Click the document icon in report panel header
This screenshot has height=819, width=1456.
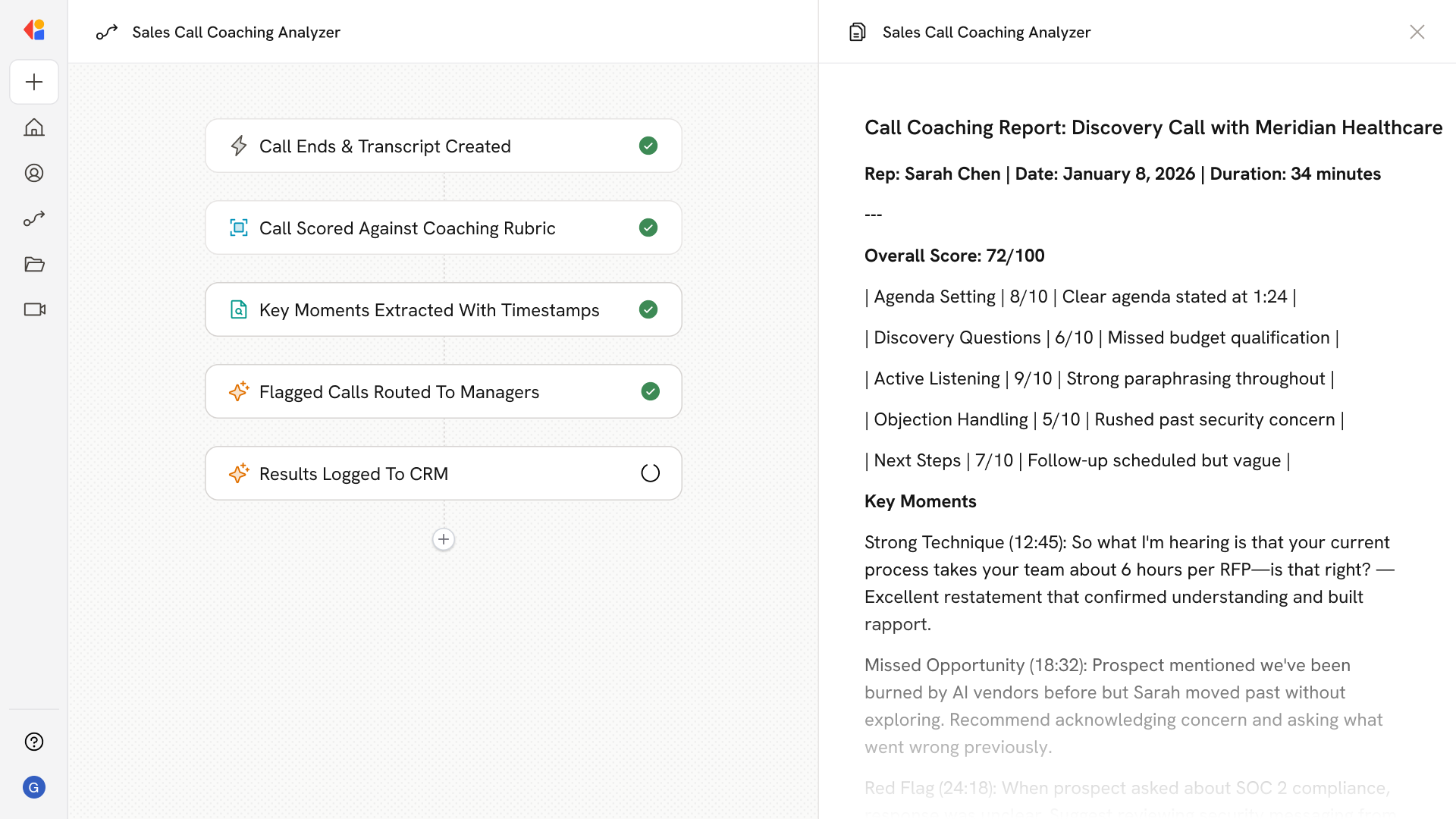click(x=857, y=32)
